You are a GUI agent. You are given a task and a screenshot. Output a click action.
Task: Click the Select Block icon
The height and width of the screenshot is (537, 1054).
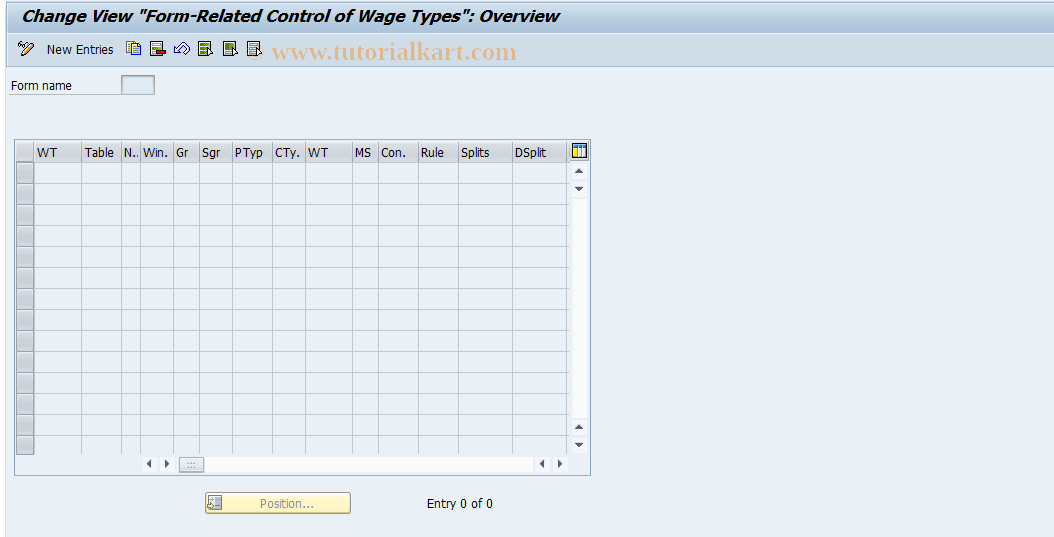click(x=230, y=48)
